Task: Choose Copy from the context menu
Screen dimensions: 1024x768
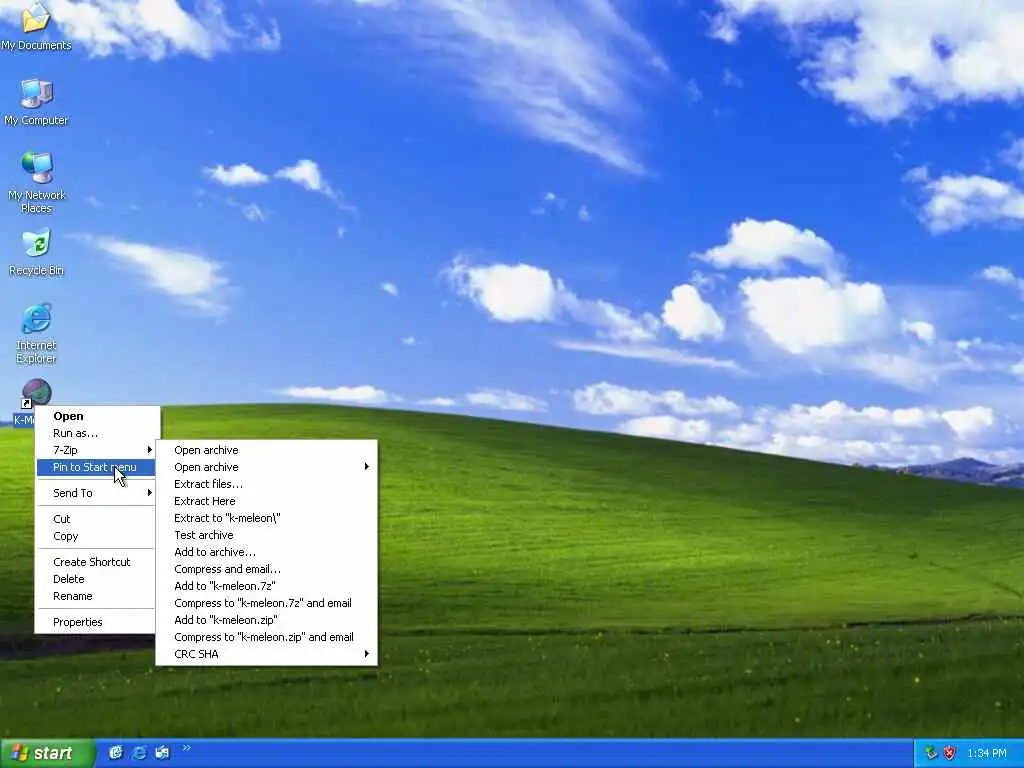Action: pos(95,536)
